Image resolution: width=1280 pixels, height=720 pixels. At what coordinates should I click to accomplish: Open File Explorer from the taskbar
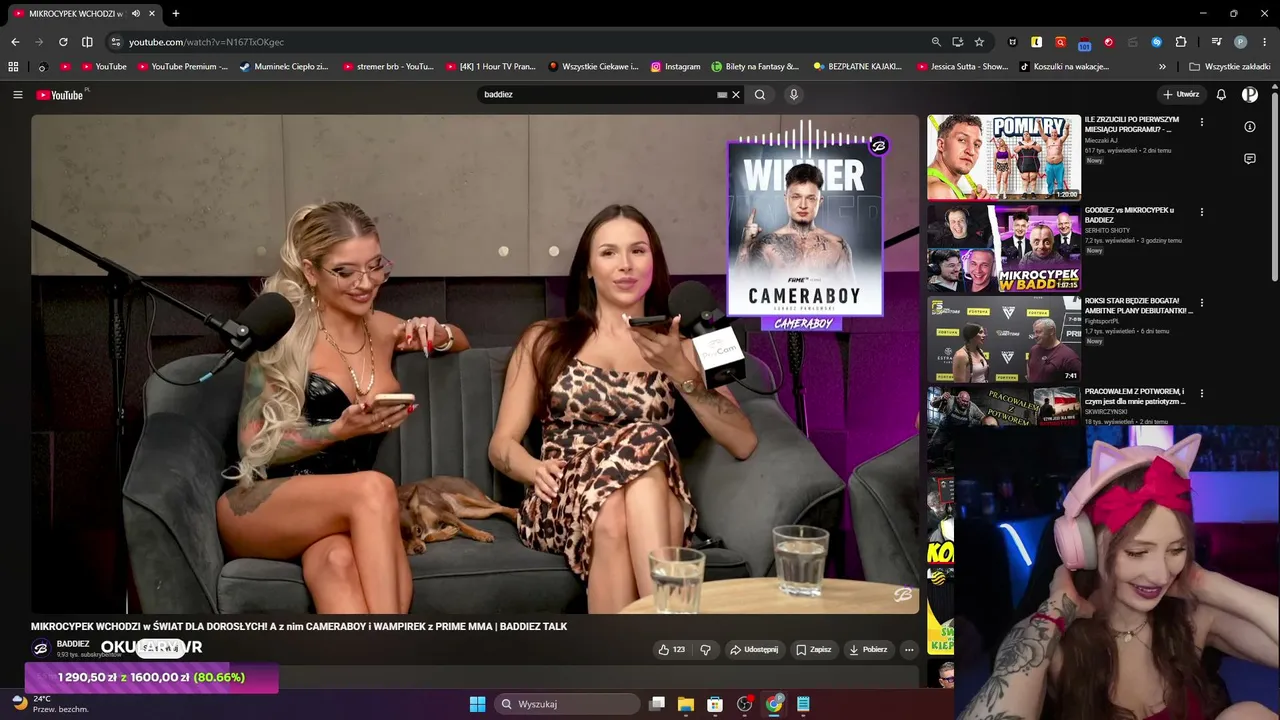[x=686, y=704]
